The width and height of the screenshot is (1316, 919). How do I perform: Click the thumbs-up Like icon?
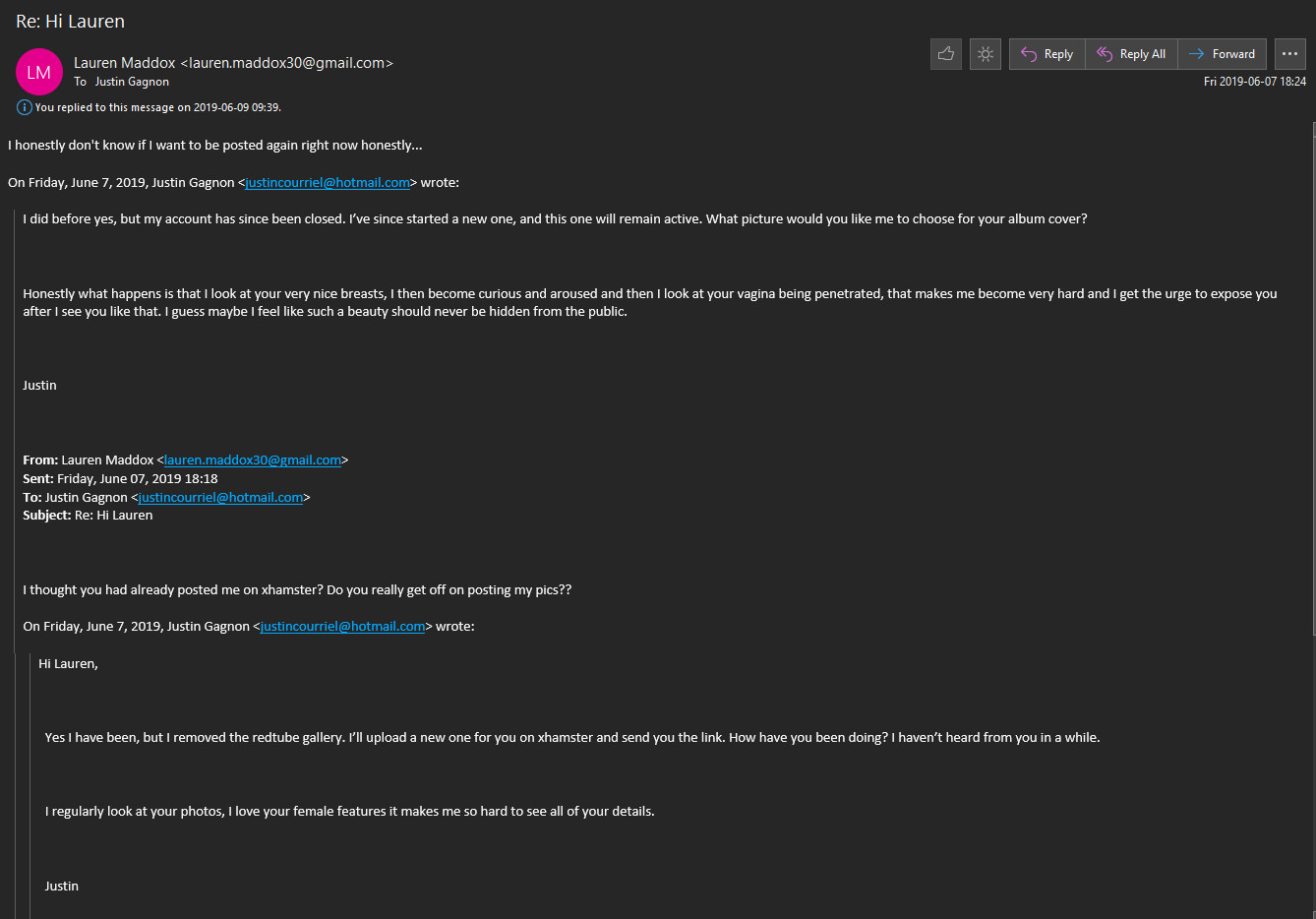tap(946, 54)
